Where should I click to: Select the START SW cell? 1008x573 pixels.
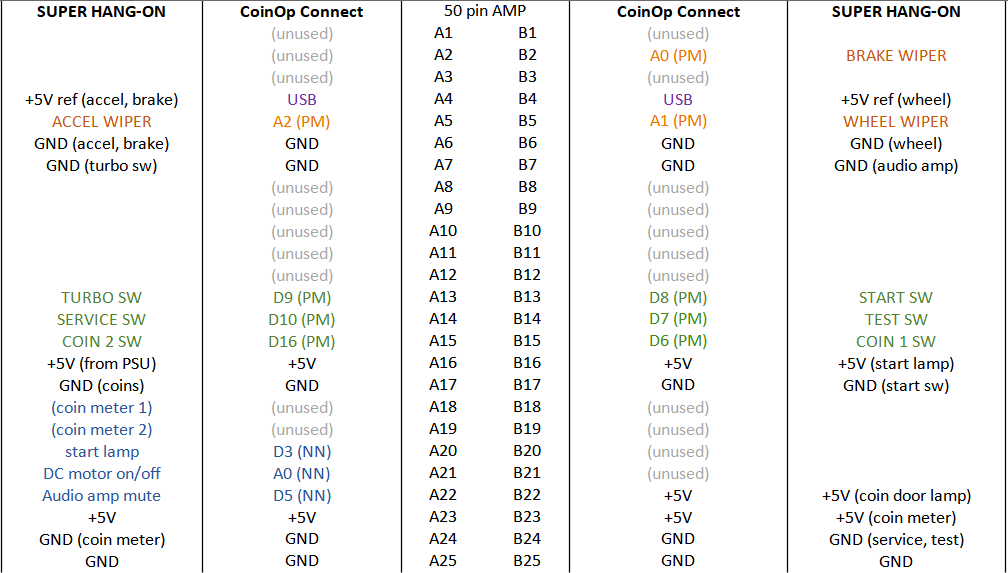point(895,298)
